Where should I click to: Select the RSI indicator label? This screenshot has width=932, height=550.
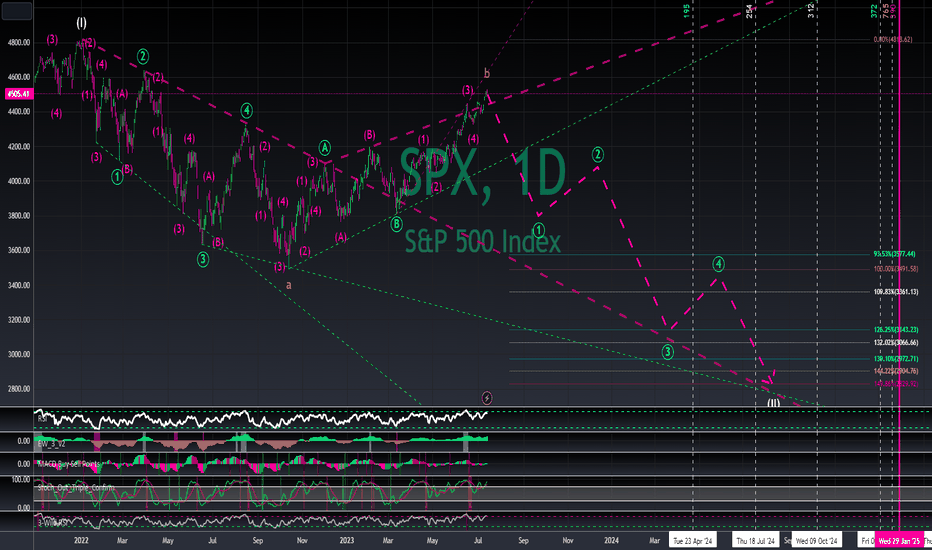tap(43, 419)
